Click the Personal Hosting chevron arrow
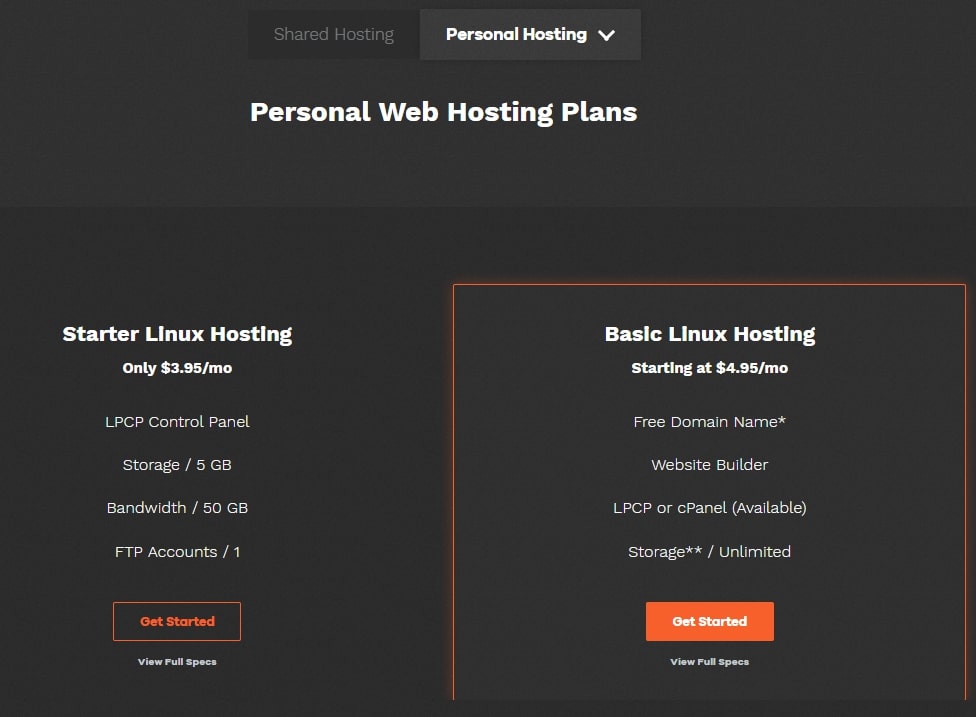976x717 pixels. point(606,35)
